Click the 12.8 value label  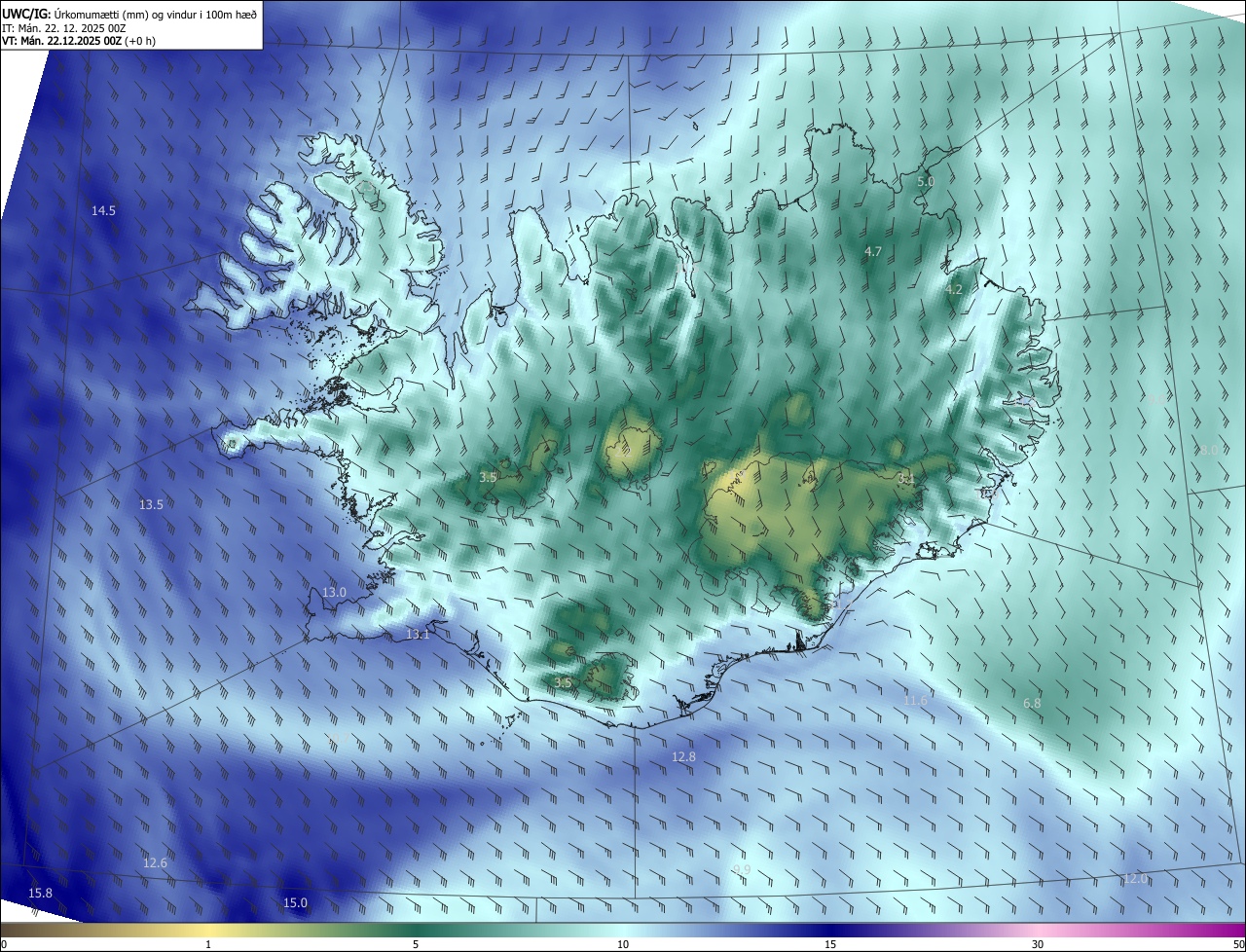pyautogui.click(x=684, y=757)
